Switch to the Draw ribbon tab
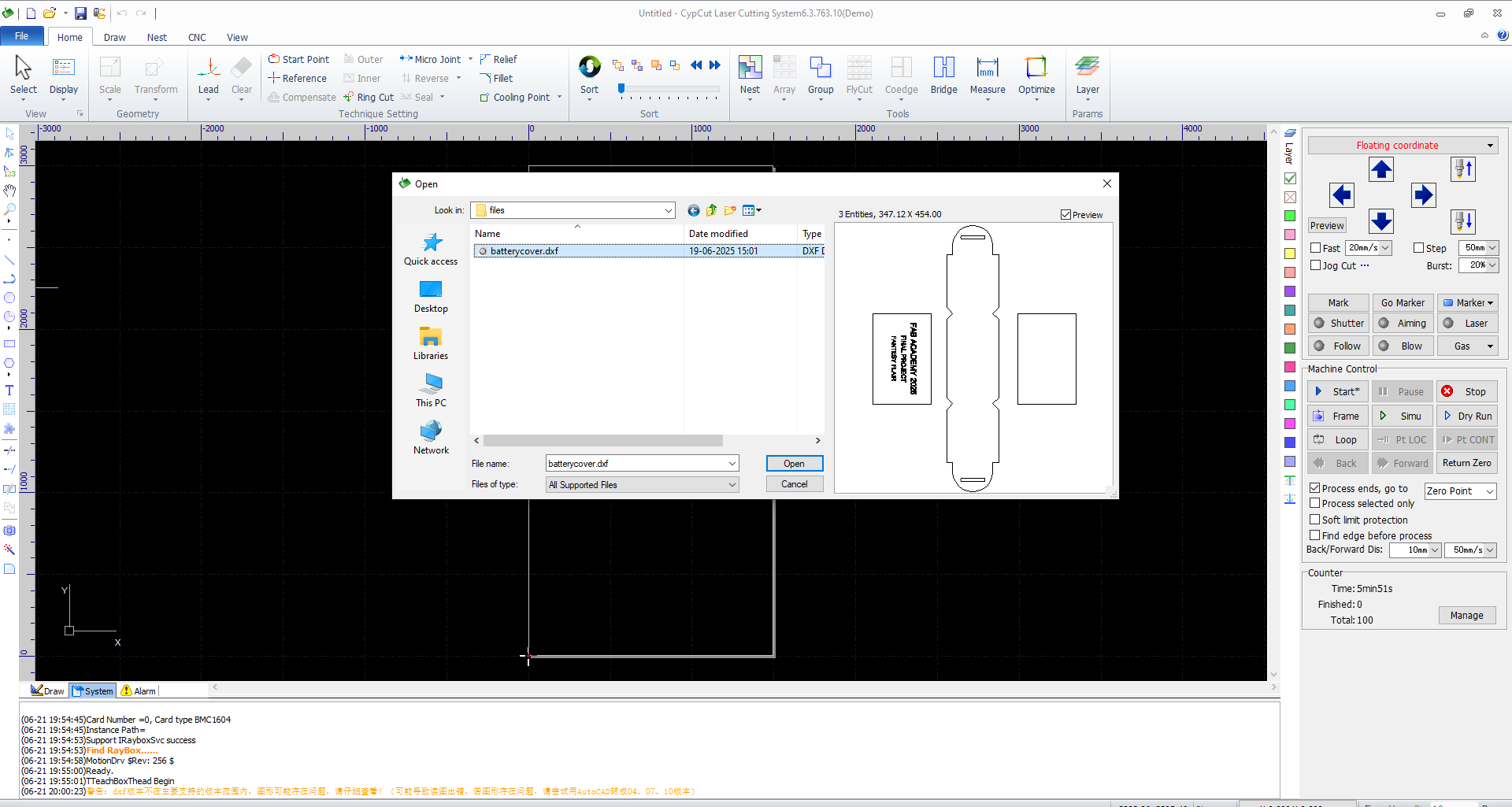The image size is (1512, 807). point(115,37)
